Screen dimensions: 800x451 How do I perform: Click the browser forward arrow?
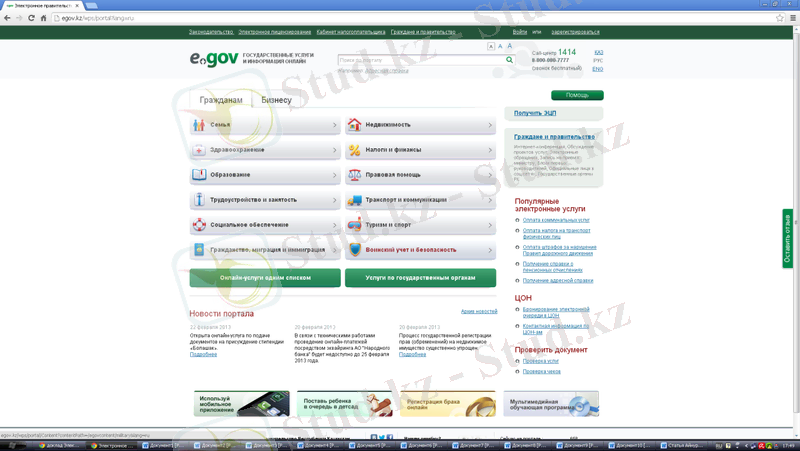pos(19,18)
